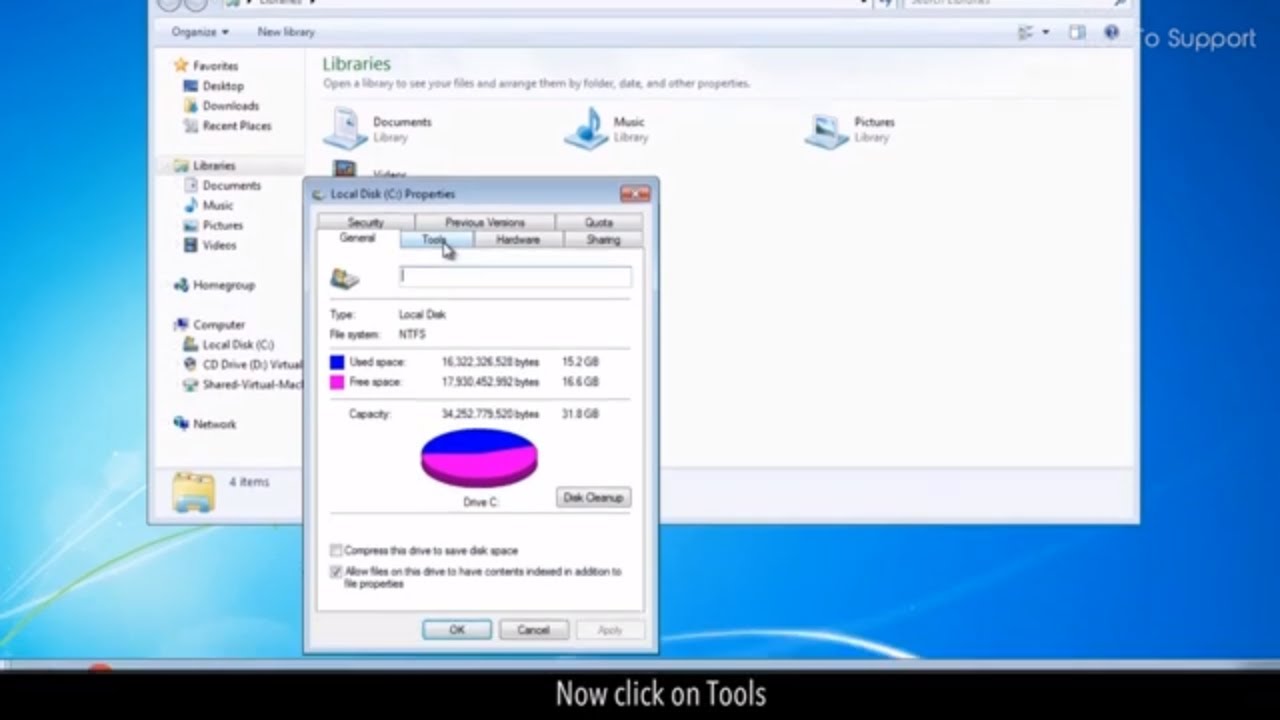
Task: Click the blue Used space color swatch
Action: click(337, 361)
